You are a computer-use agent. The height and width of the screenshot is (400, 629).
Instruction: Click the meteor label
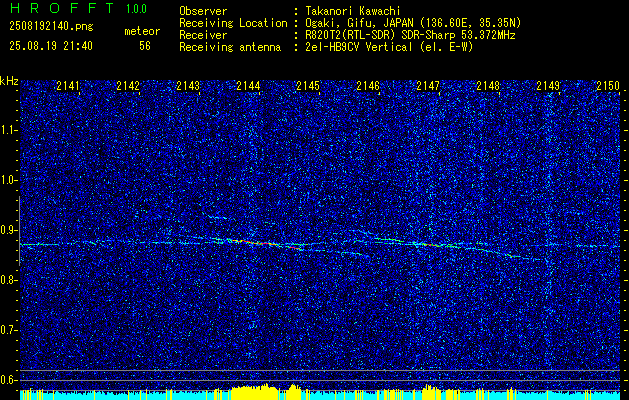click(142, 31)
